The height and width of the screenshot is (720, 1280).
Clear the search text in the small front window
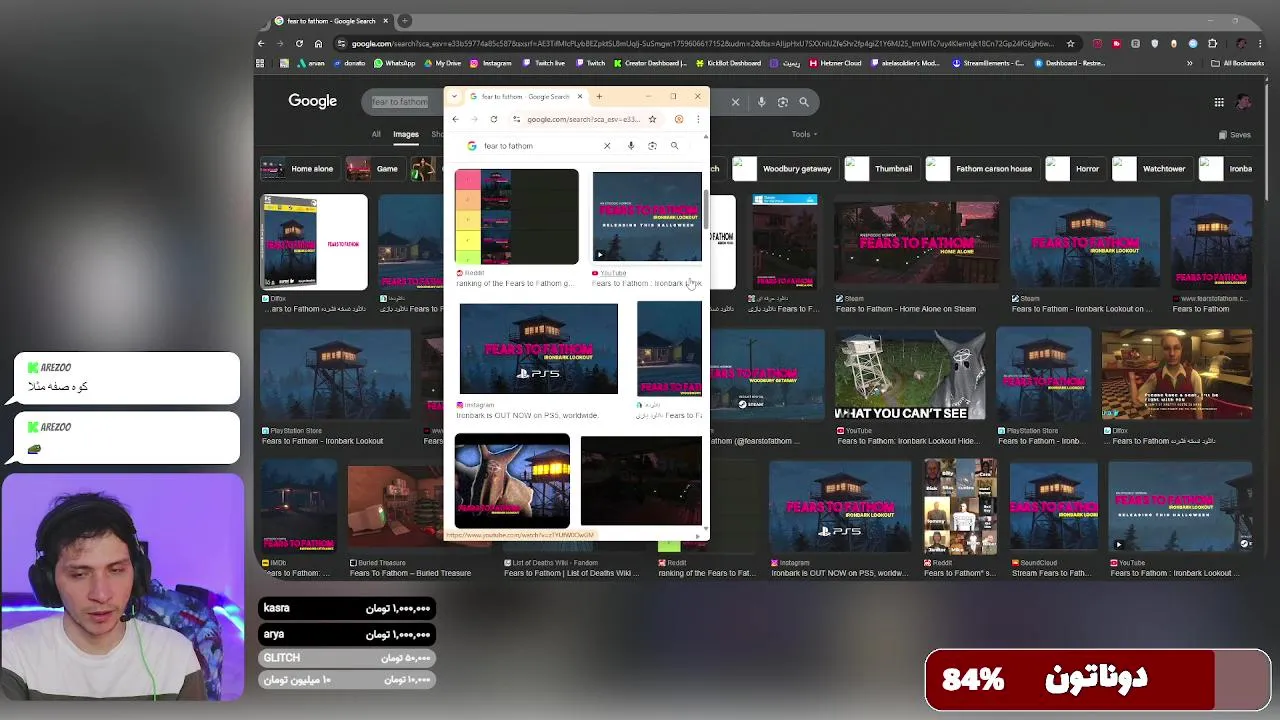coord(607,146)
